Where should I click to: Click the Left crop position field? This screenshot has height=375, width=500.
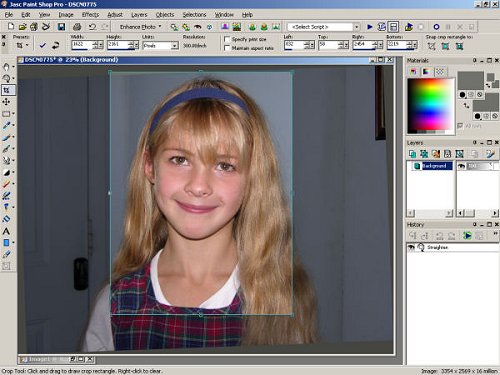(294, 45)
